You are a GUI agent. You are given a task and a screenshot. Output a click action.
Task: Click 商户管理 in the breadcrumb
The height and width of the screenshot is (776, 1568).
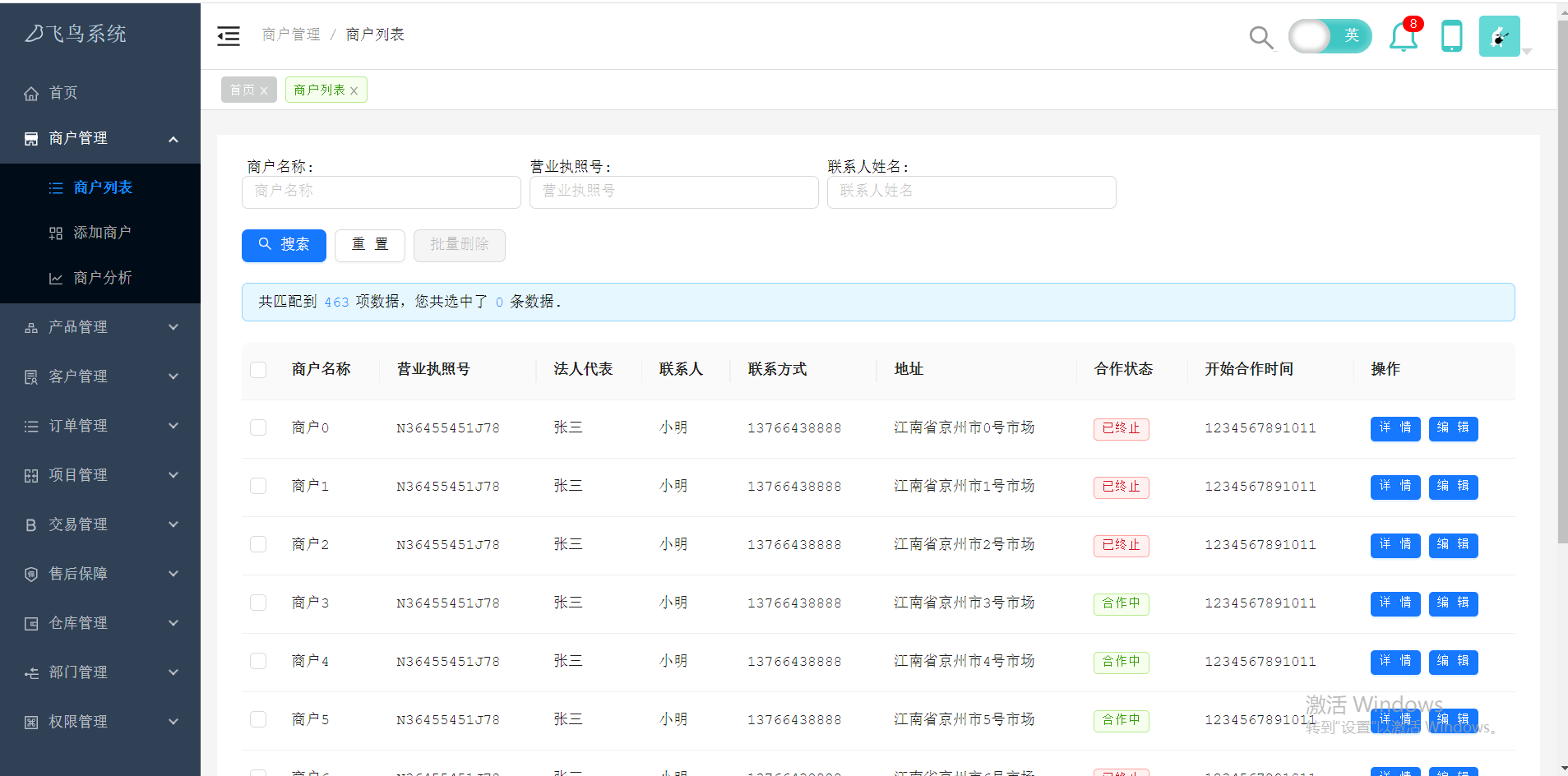pos(291,35)
